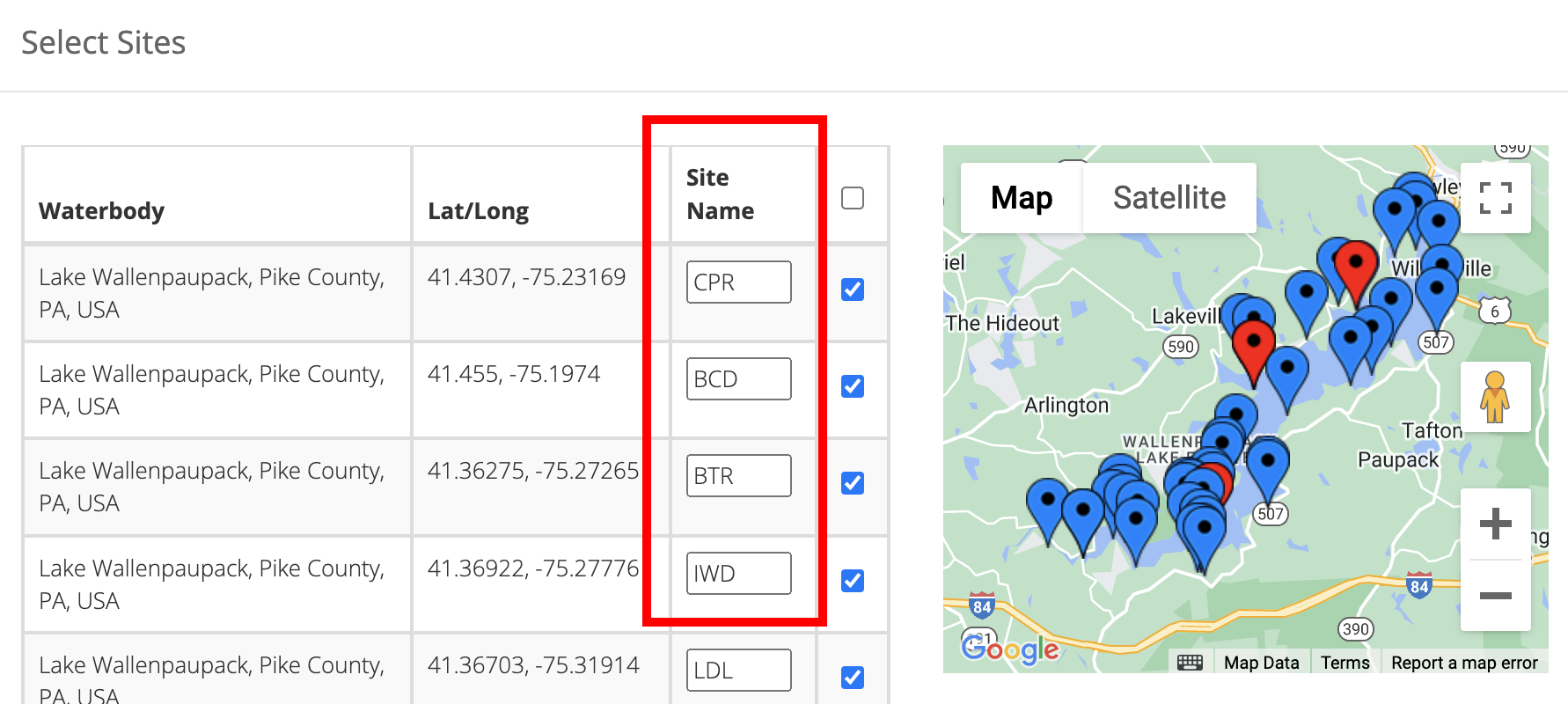Uncheck the CPR site checkbox
1568x704 pixels.
pyautogui.click(x=853, y=290)
